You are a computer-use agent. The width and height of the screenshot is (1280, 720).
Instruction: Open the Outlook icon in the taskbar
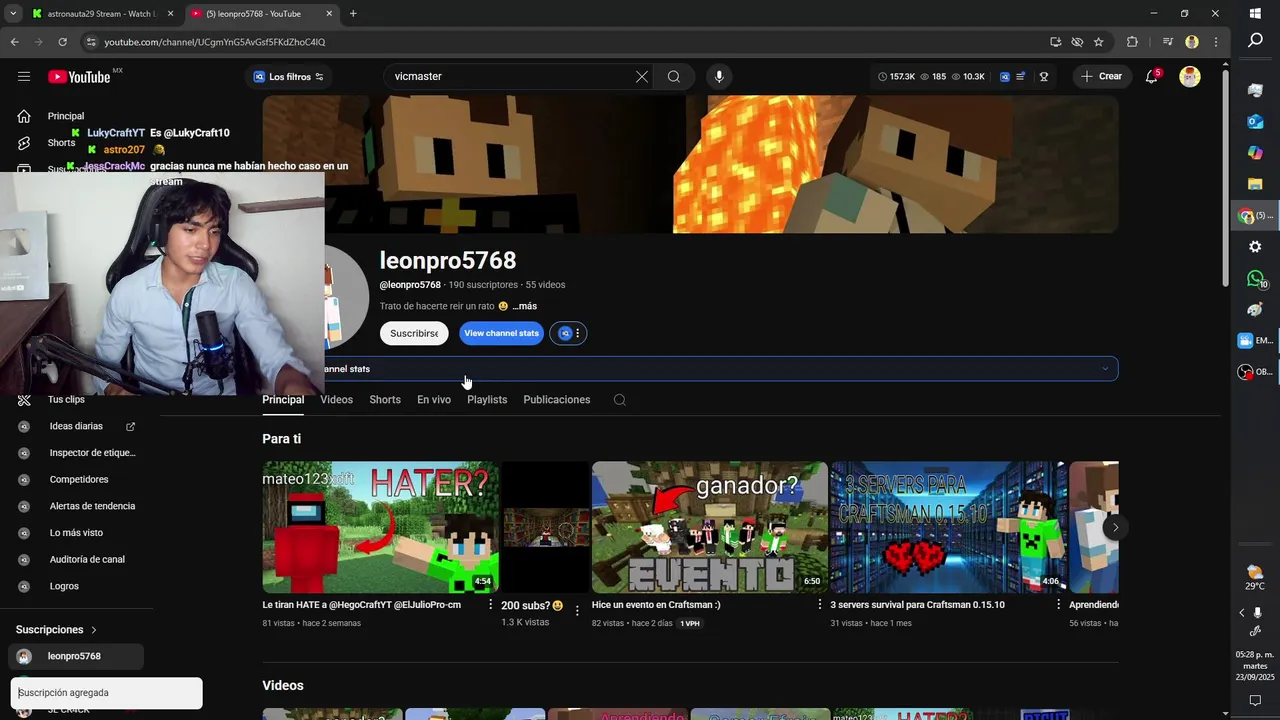click(1255, 122)
